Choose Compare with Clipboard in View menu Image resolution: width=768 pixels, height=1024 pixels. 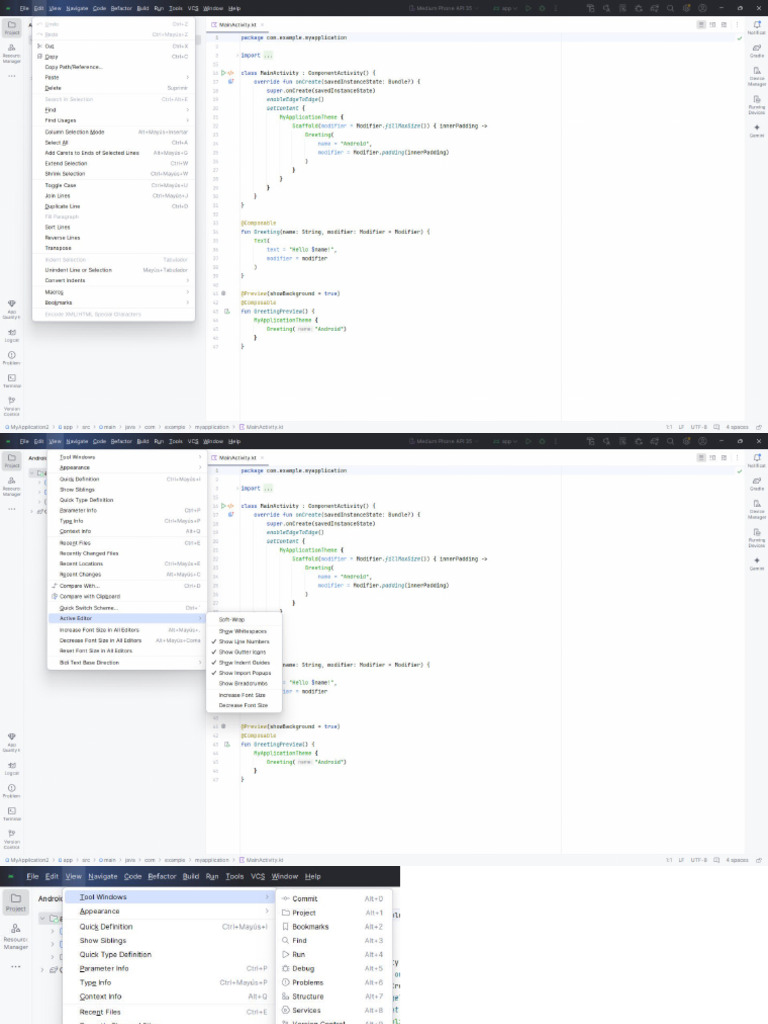click(90, 597)
